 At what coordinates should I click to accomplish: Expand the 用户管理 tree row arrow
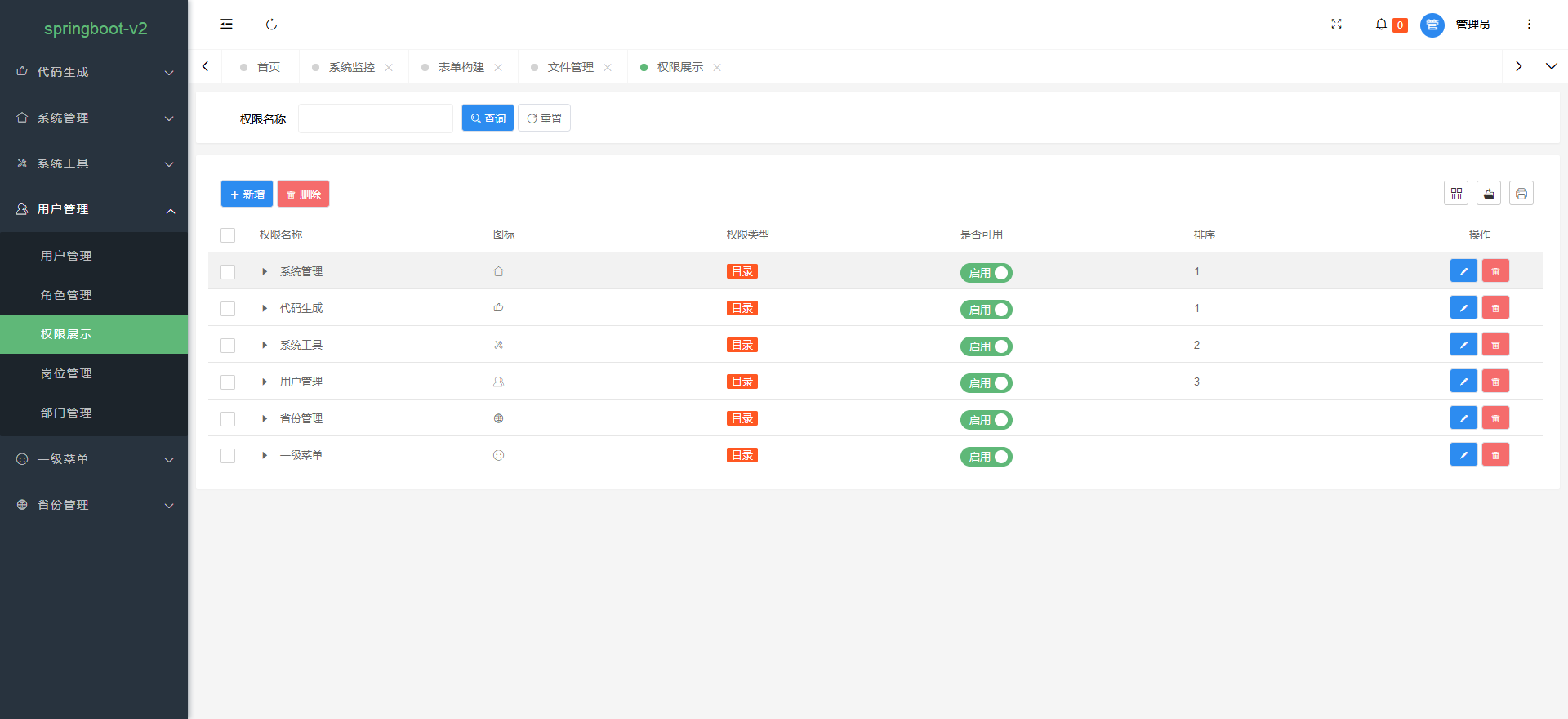265,382
